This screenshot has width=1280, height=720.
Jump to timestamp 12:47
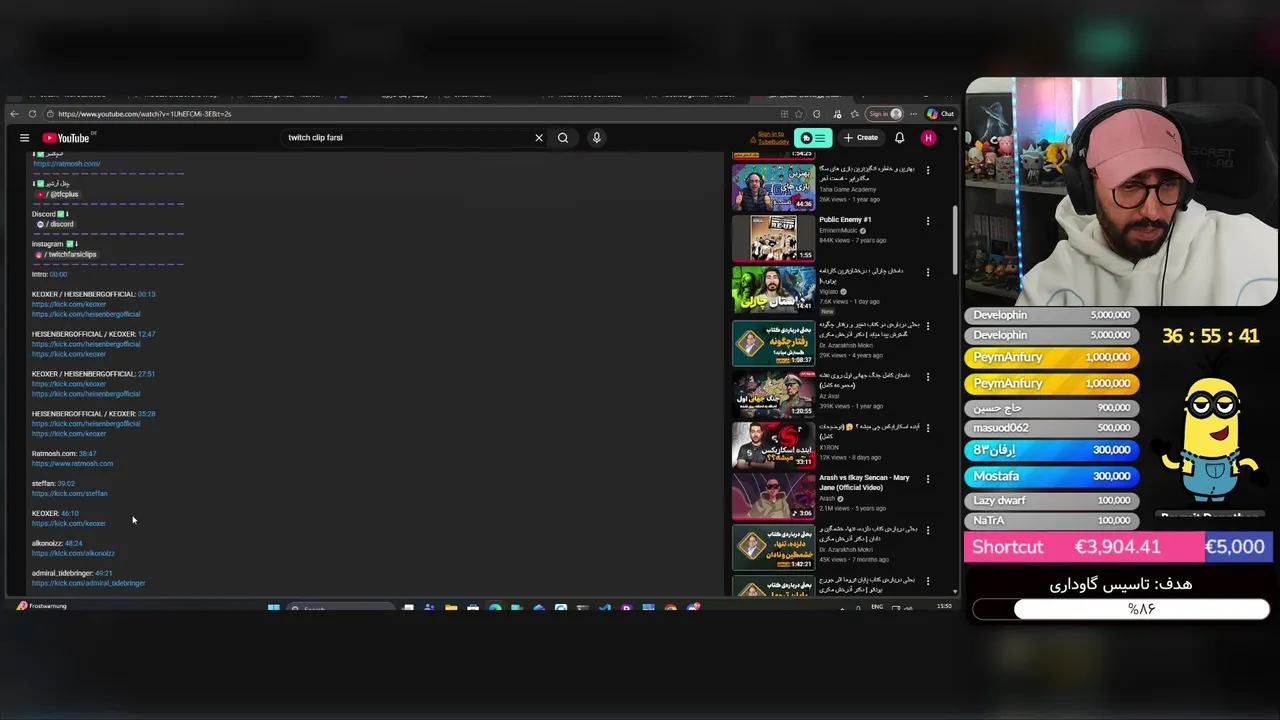tap(146, 334)
